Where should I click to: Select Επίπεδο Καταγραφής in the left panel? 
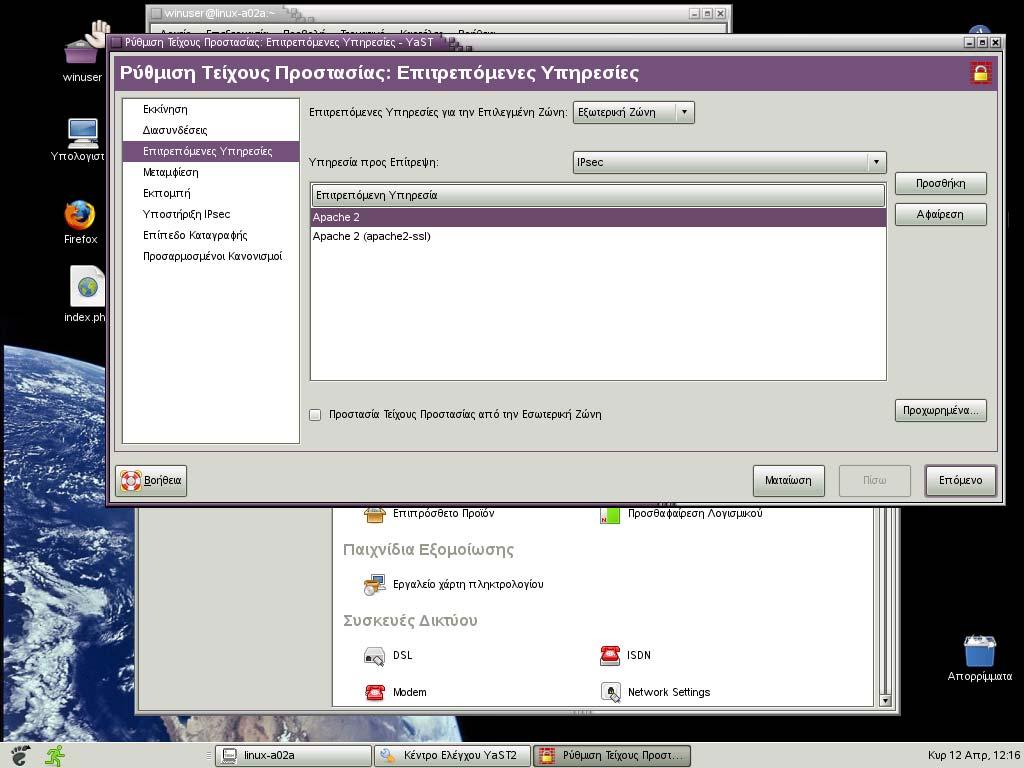point(210,234)
